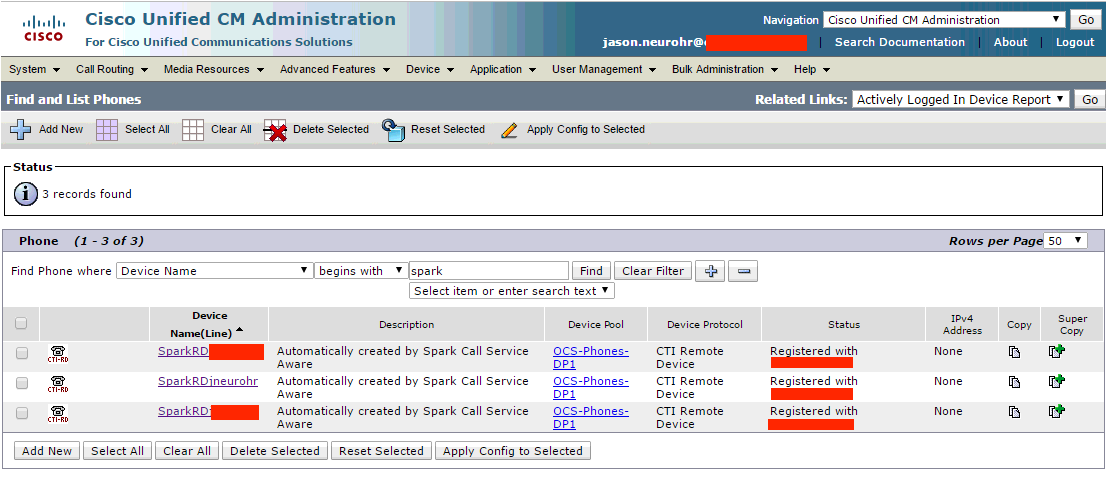Open Search Documentation link

(x=899, y=42)
